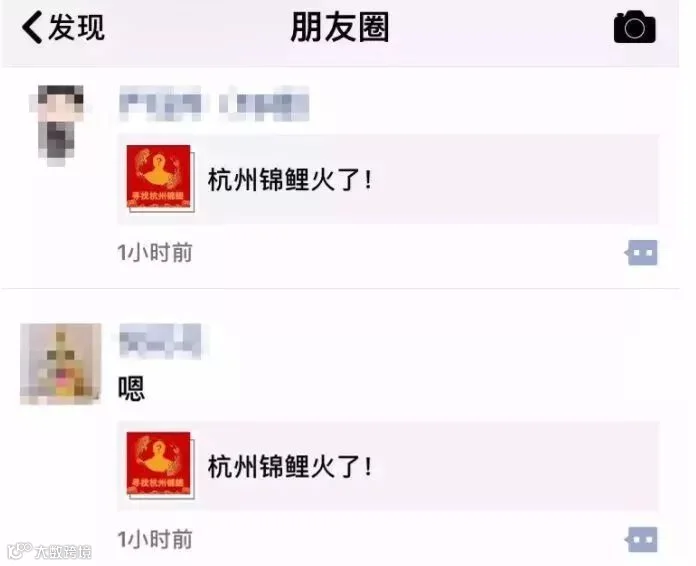Tap red koi thumbnail in first post
Image resolution: width=696 pixels, height=566 pixels.
160,178
